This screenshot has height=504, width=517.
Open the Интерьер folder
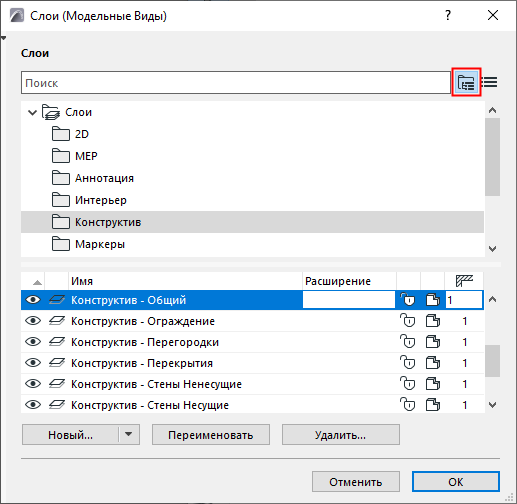click(252, 200)
